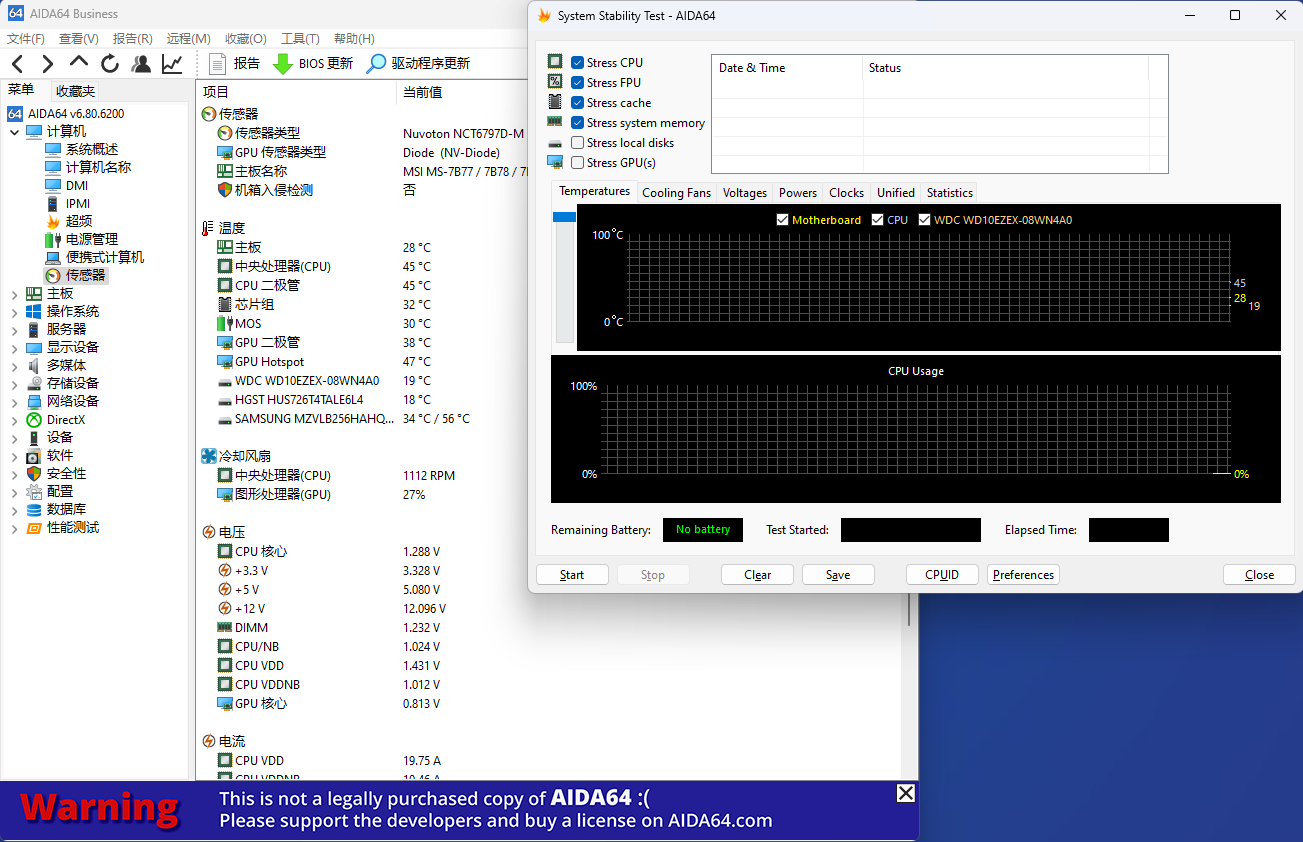Expand the 存储设备 tree node
1303x842 pixels.
pyautogui.click(x=14, y=384)
